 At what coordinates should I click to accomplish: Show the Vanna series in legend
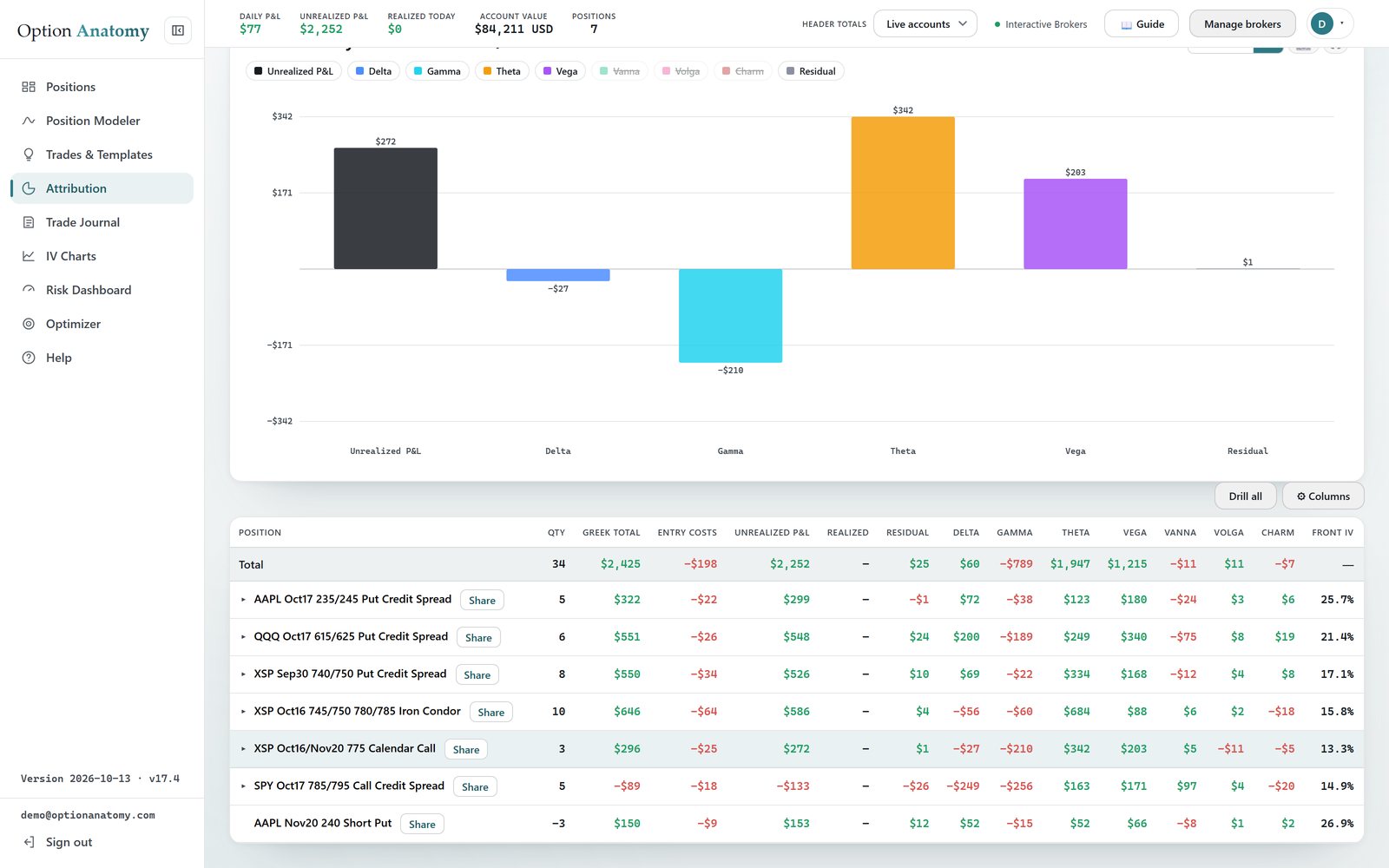(620, 71)
